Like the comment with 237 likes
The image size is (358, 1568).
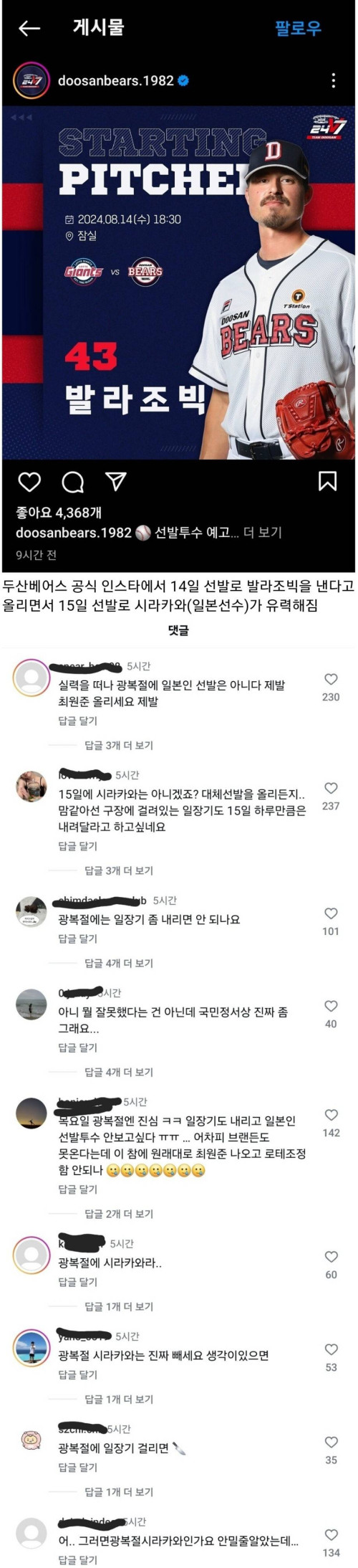pos(331,787)
